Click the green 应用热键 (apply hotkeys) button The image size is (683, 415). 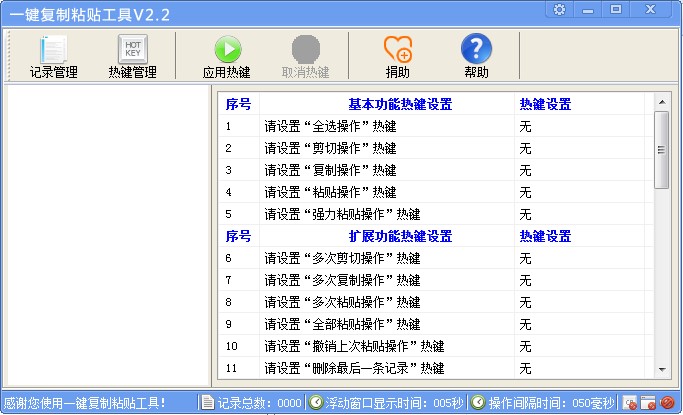point(227,56)
